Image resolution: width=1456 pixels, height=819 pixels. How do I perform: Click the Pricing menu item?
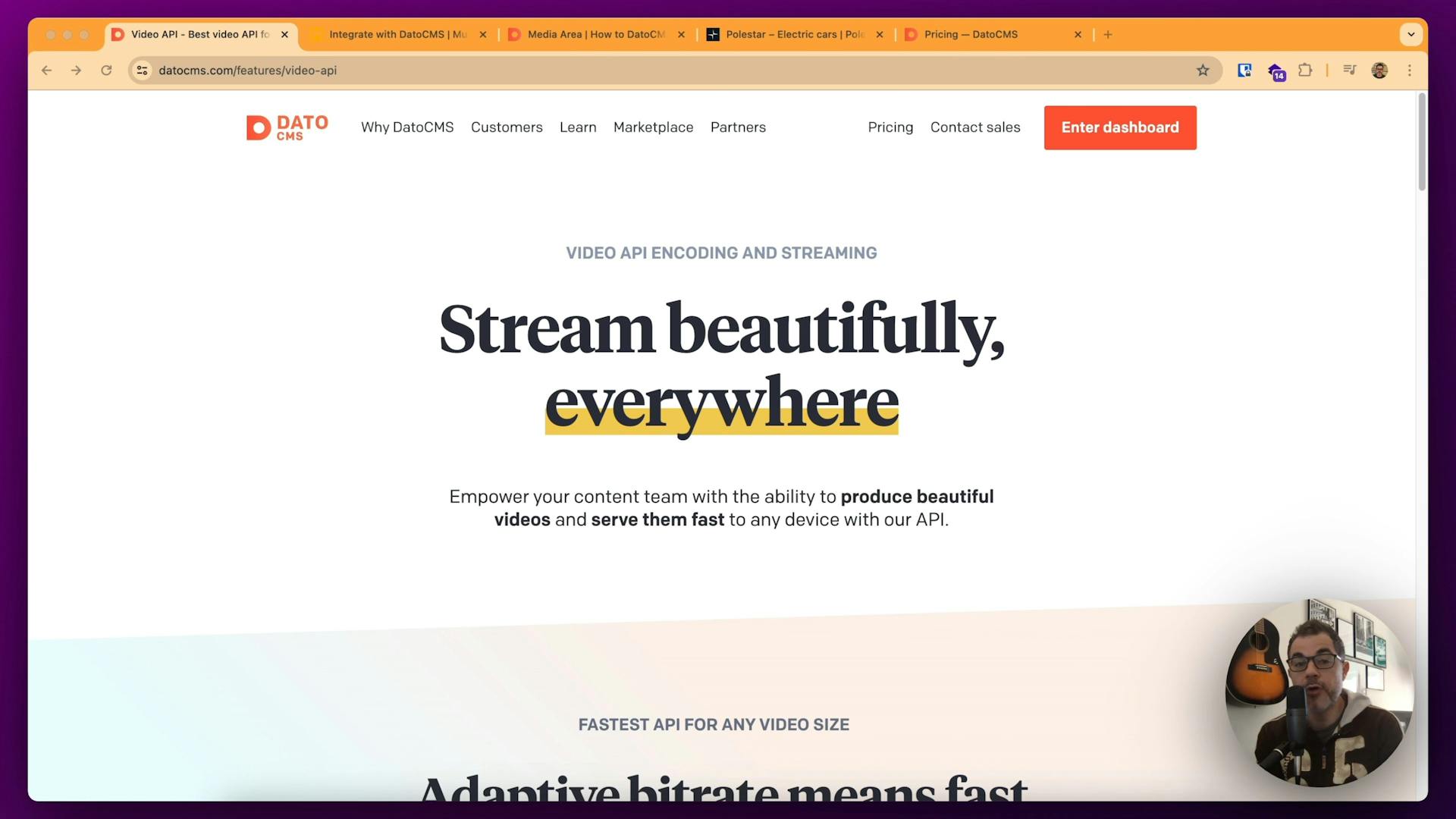pyautogui.click(x=890, y=127)
